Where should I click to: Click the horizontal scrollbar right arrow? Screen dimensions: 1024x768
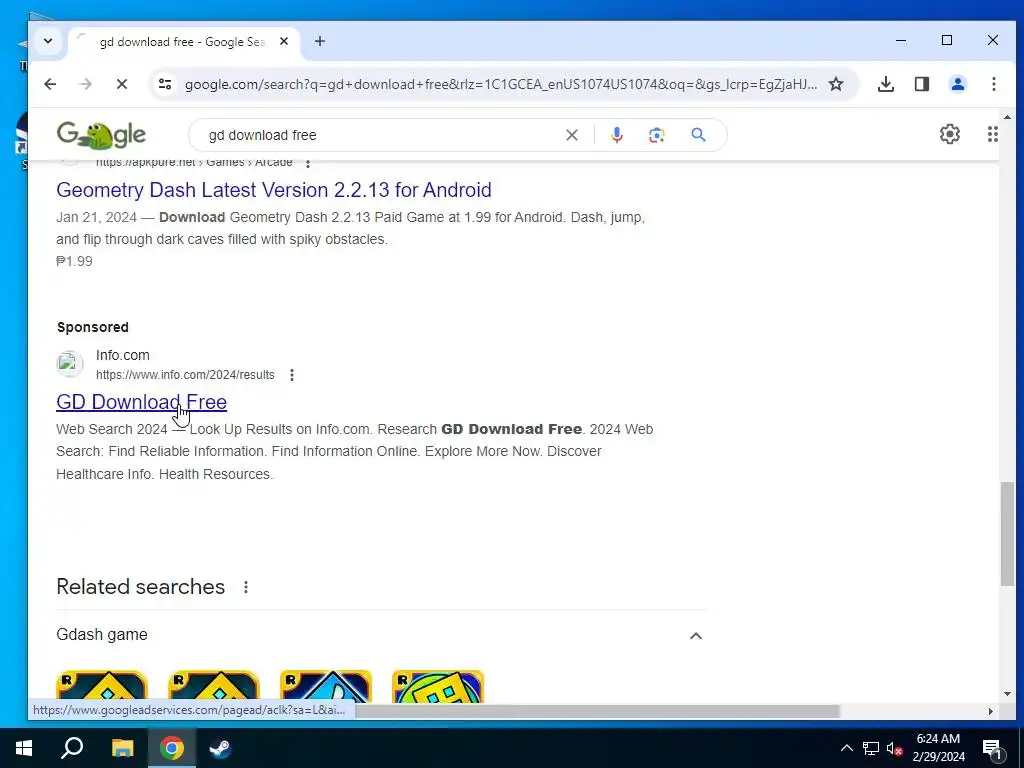991,711
